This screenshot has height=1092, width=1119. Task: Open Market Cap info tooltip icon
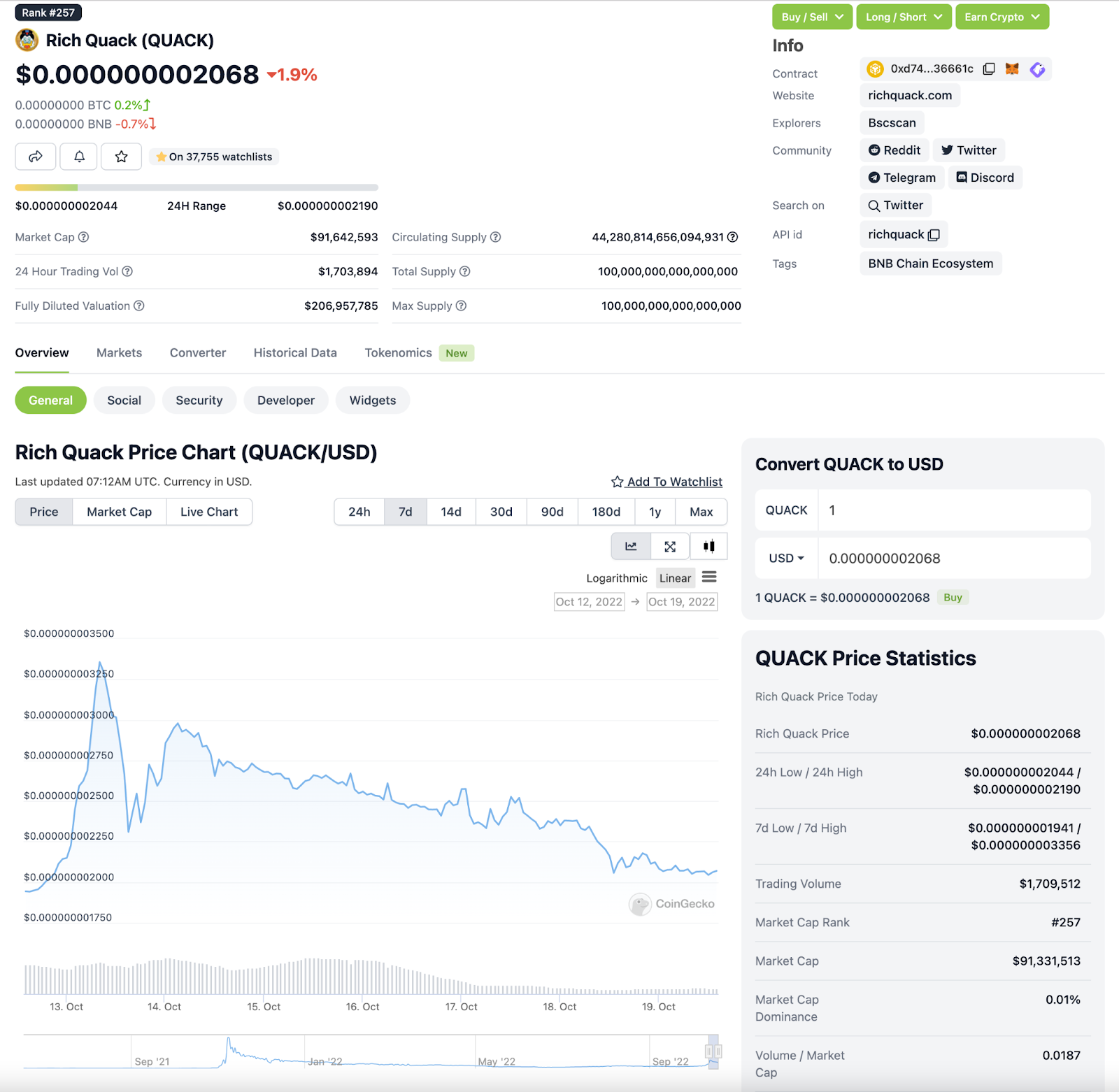click(83, 237)
